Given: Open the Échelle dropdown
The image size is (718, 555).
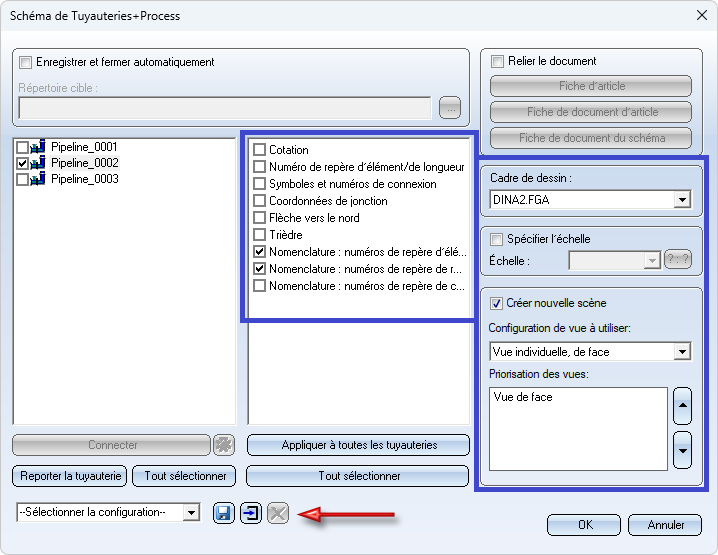Looking at the screenshot, I should pyautogui.click(x=652, y=261).
